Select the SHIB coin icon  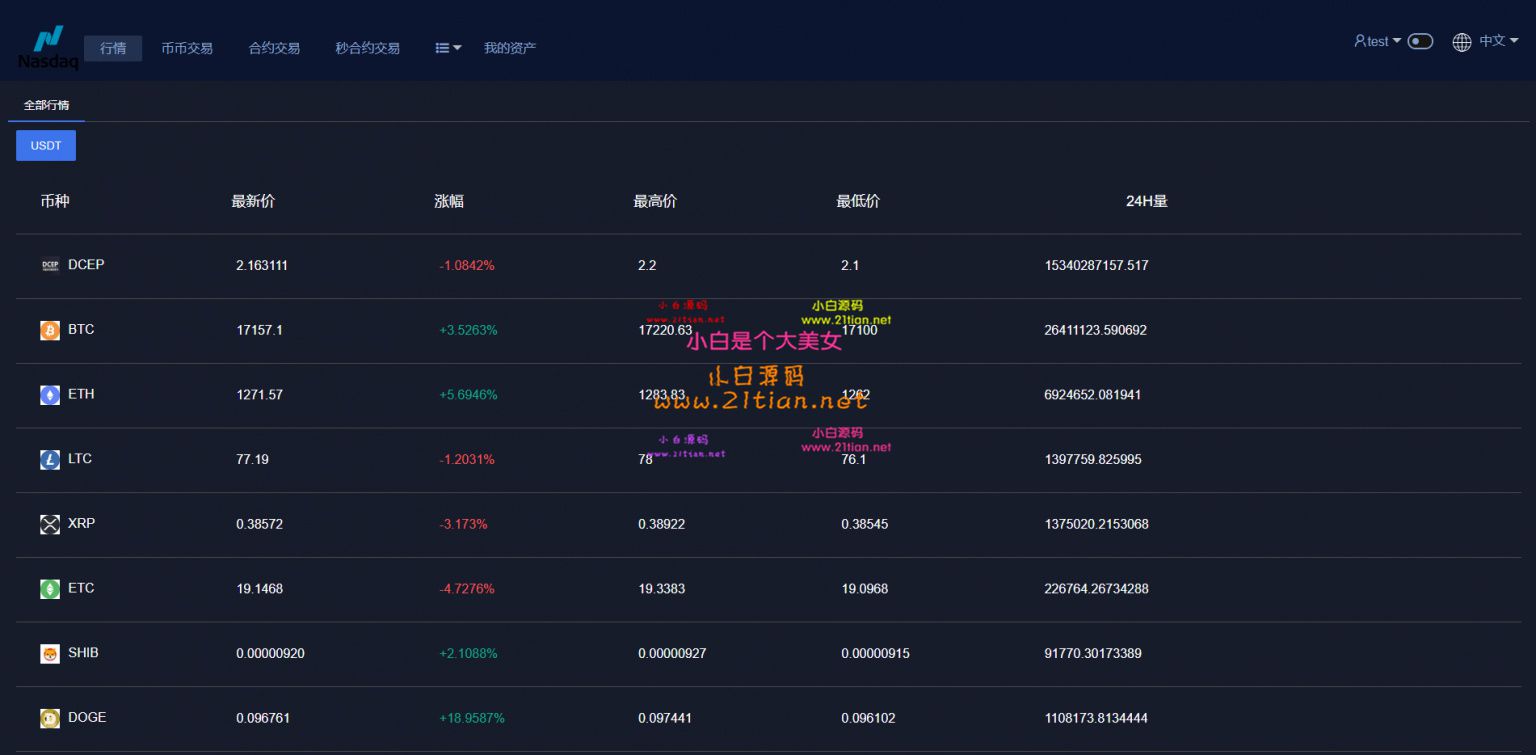[x=50, y=654]
